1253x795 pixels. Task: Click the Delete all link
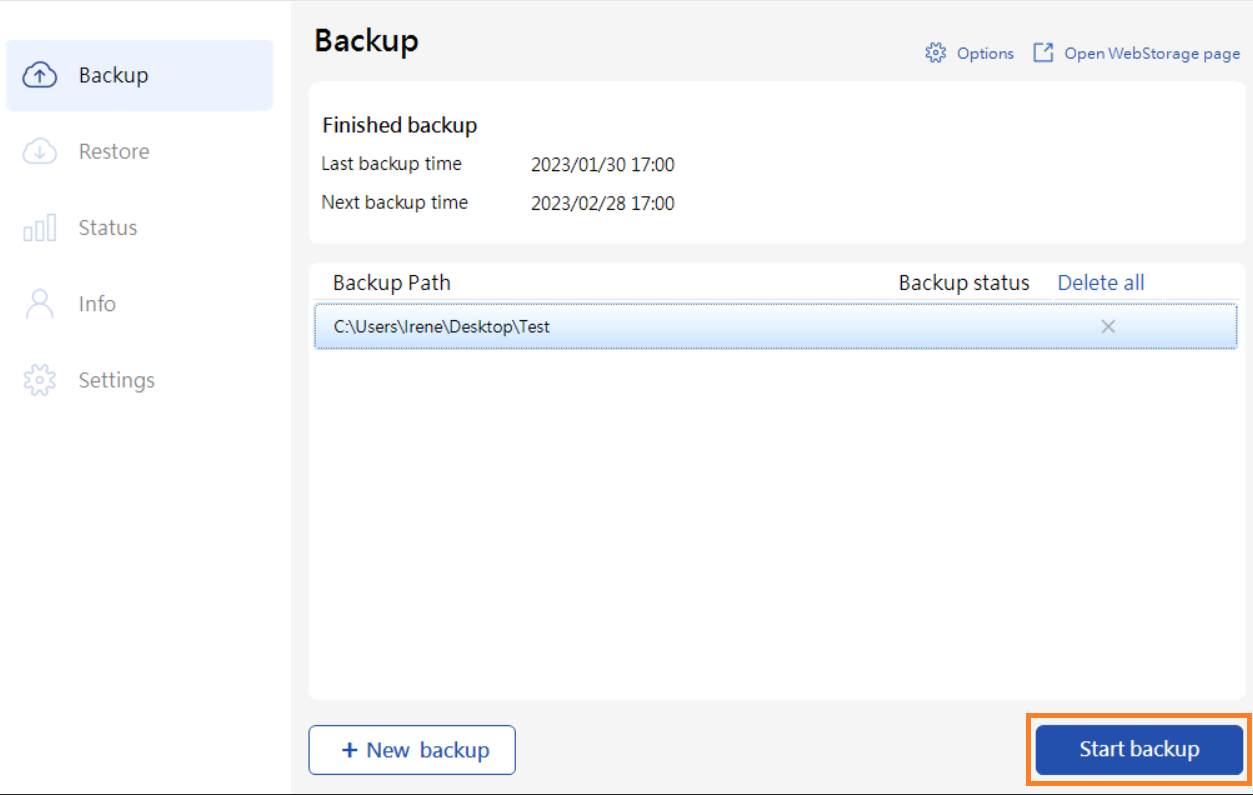click(1101, 283)
